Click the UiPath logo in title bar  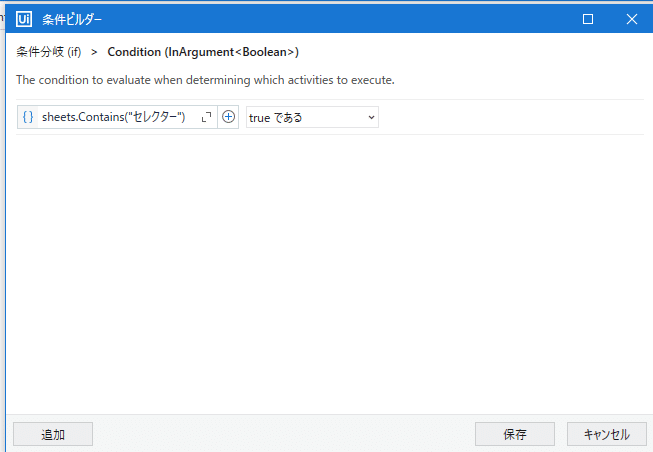[24, 19]
